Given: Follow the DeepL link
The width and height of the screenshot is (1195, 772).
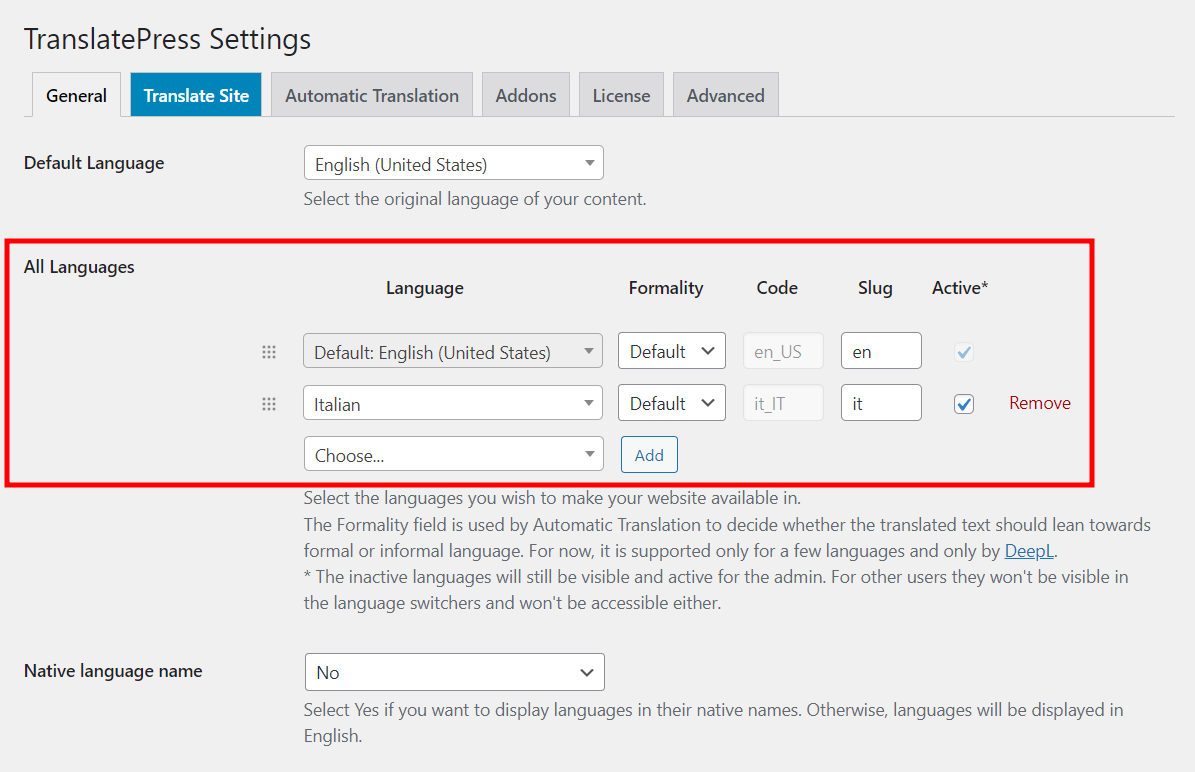Looking at the screenshot, I should click(x=1029, y=551).
